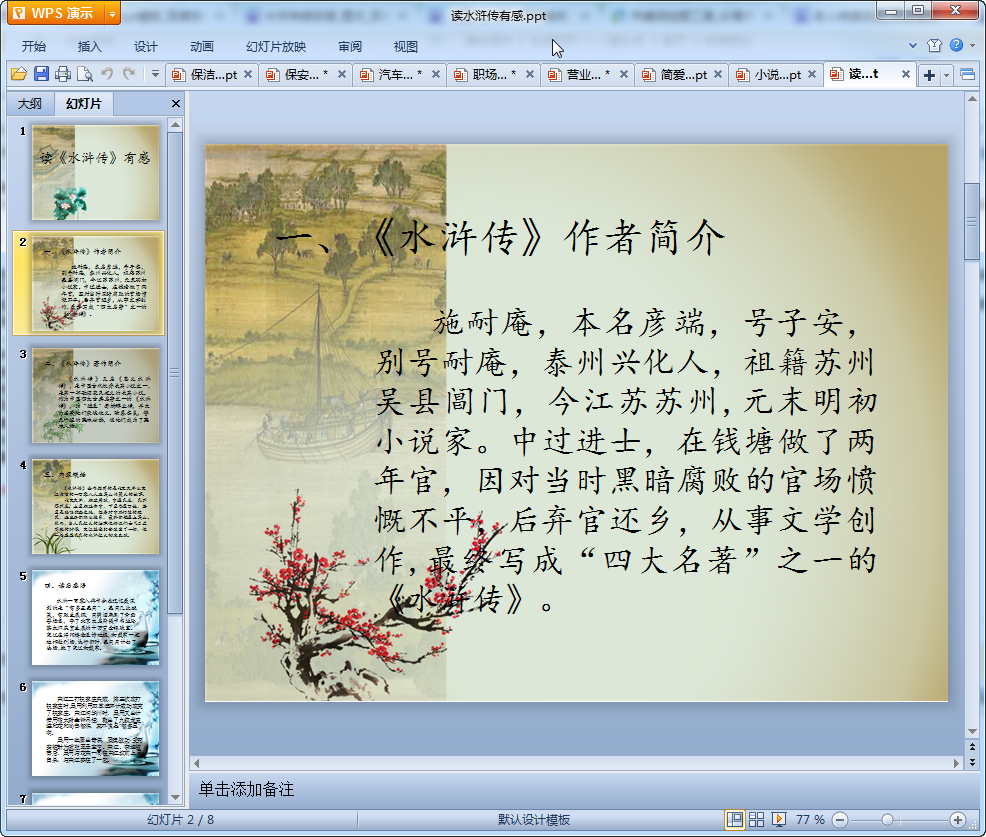Screen dimensions: 986x837
Task: Click the 单击添加备注 notes field
Action: [246, 789]
